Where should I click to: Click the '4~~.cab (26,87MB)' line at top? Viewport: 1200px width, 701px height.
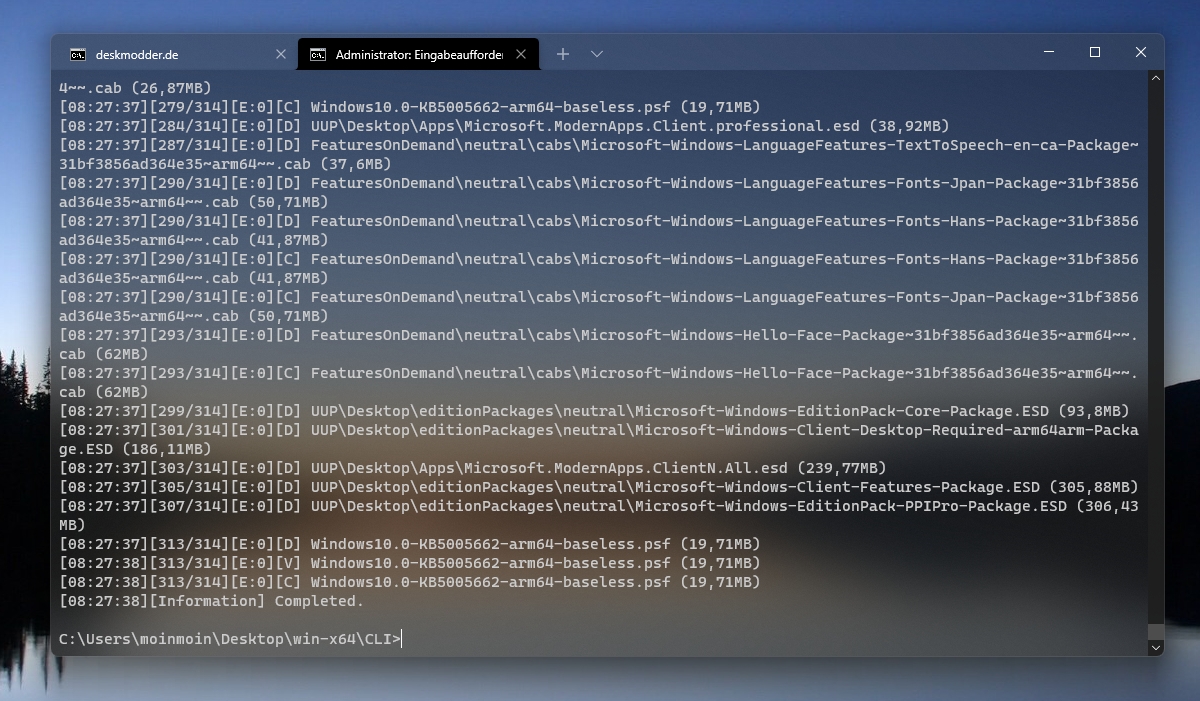pyautogui.click(x=135, y=88)
